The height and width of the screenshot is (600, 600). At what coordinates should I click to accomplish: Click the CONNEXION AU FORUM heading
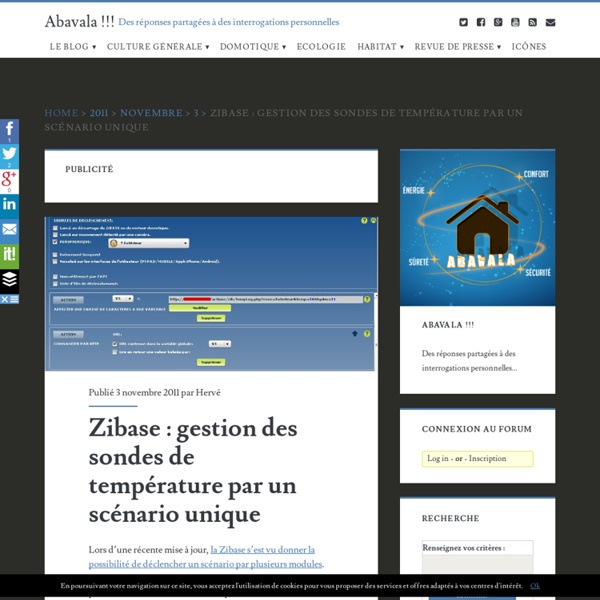477,429
